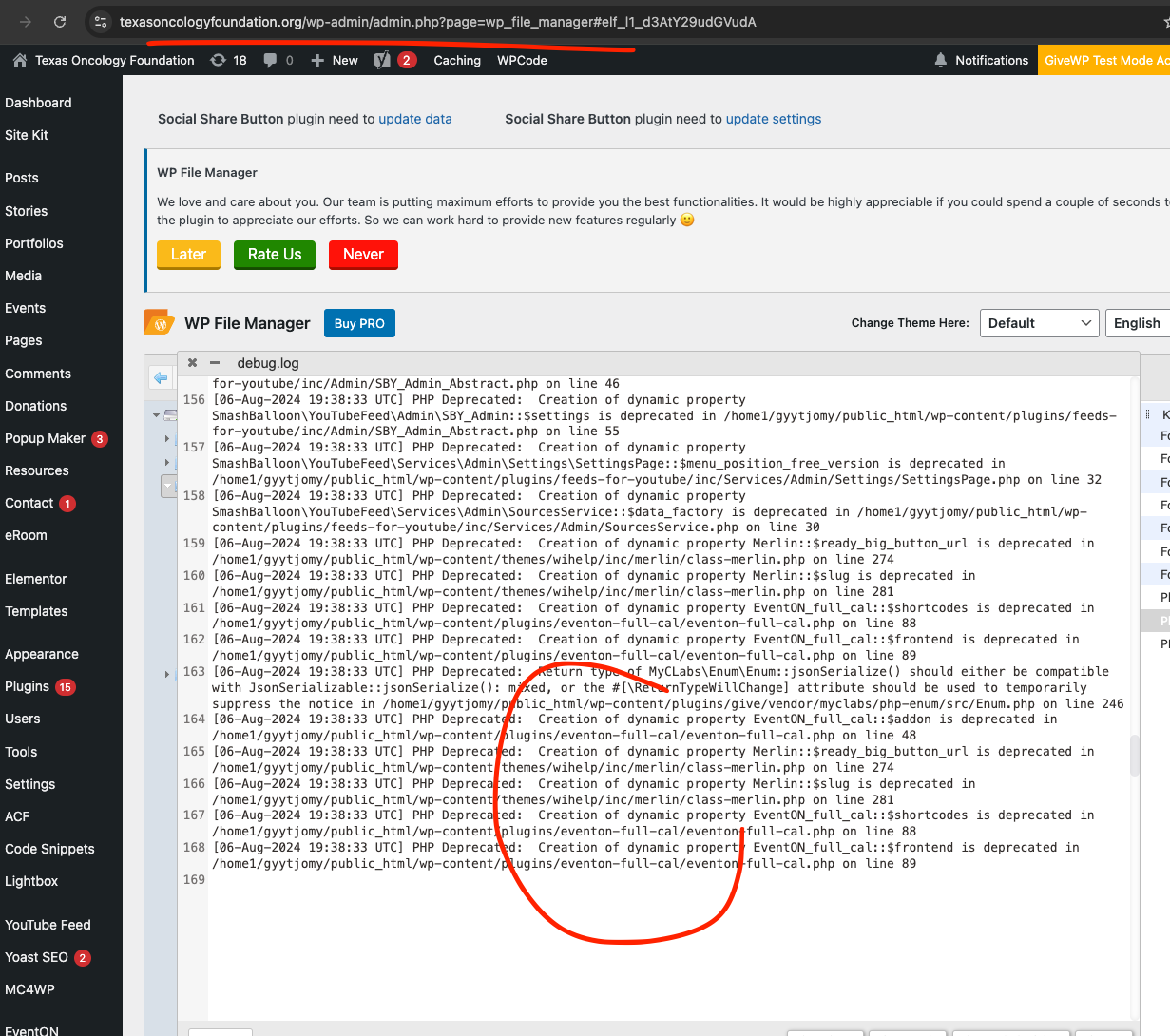Open the Contact menu item
The height and width of the screenshot is (1036, 1170).
click(29, 503)
